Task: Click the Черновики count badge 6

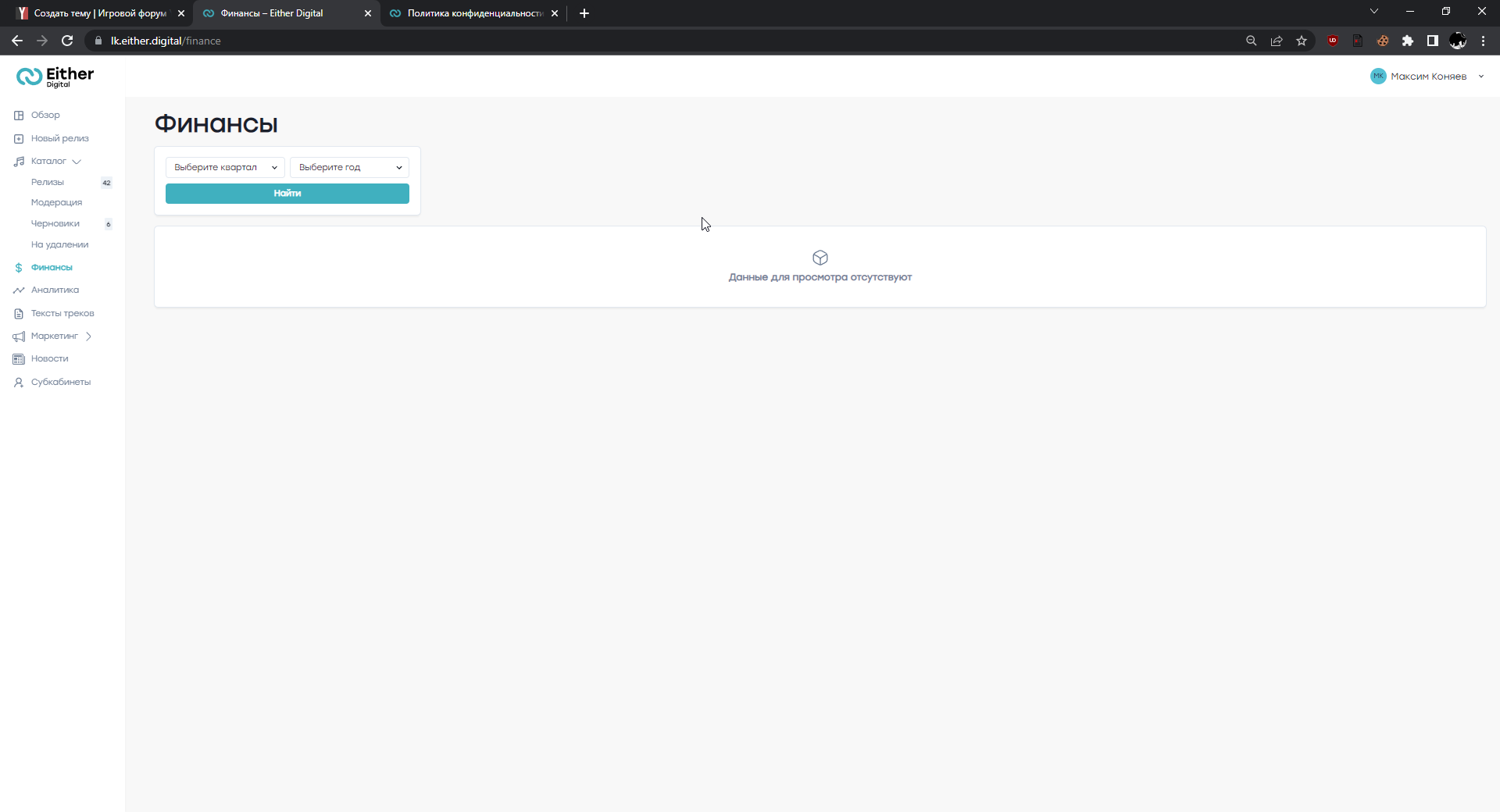Action: tap(109, 224)
